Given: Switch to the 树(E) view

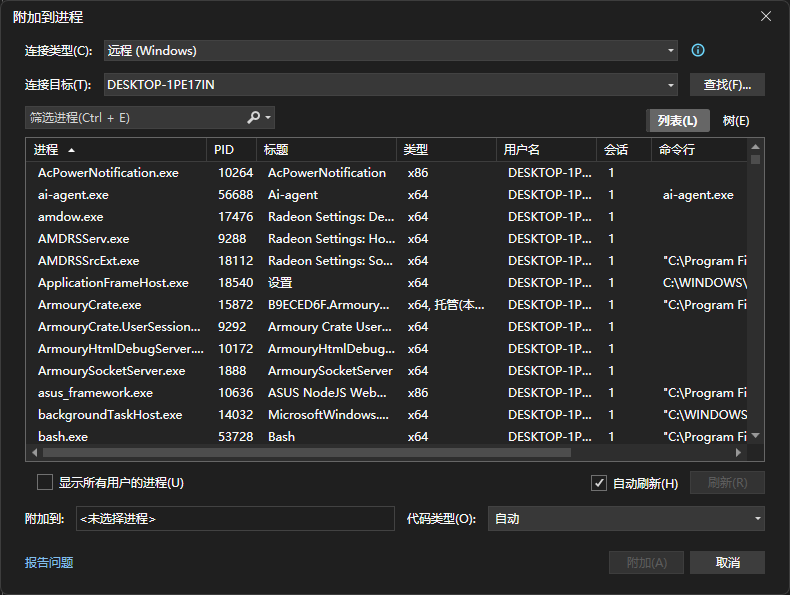Looking at the screenshot, I should click(x=736, y=121).
